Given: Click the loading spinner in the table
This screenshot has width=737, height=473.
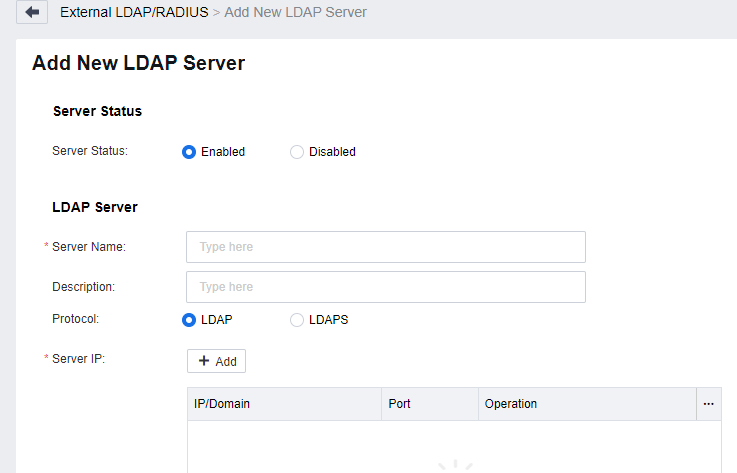Looking at the screenshot, I should click(x=455, y=467).
